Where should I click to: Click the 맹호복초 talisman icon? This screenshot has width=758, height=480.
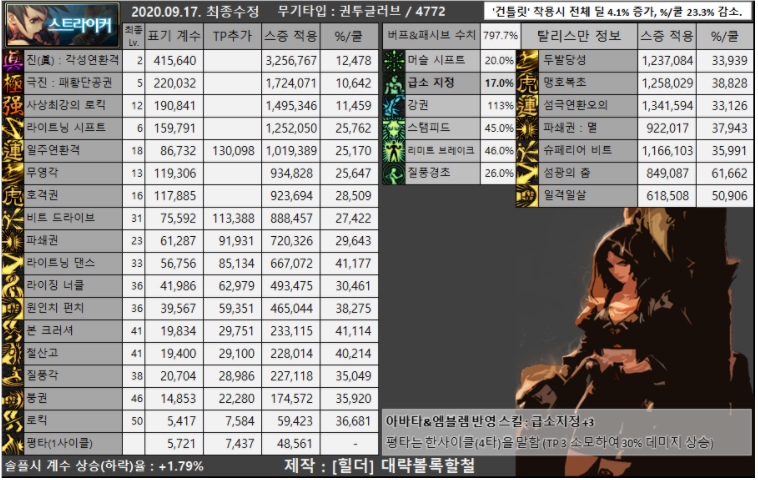click(527, 83)
